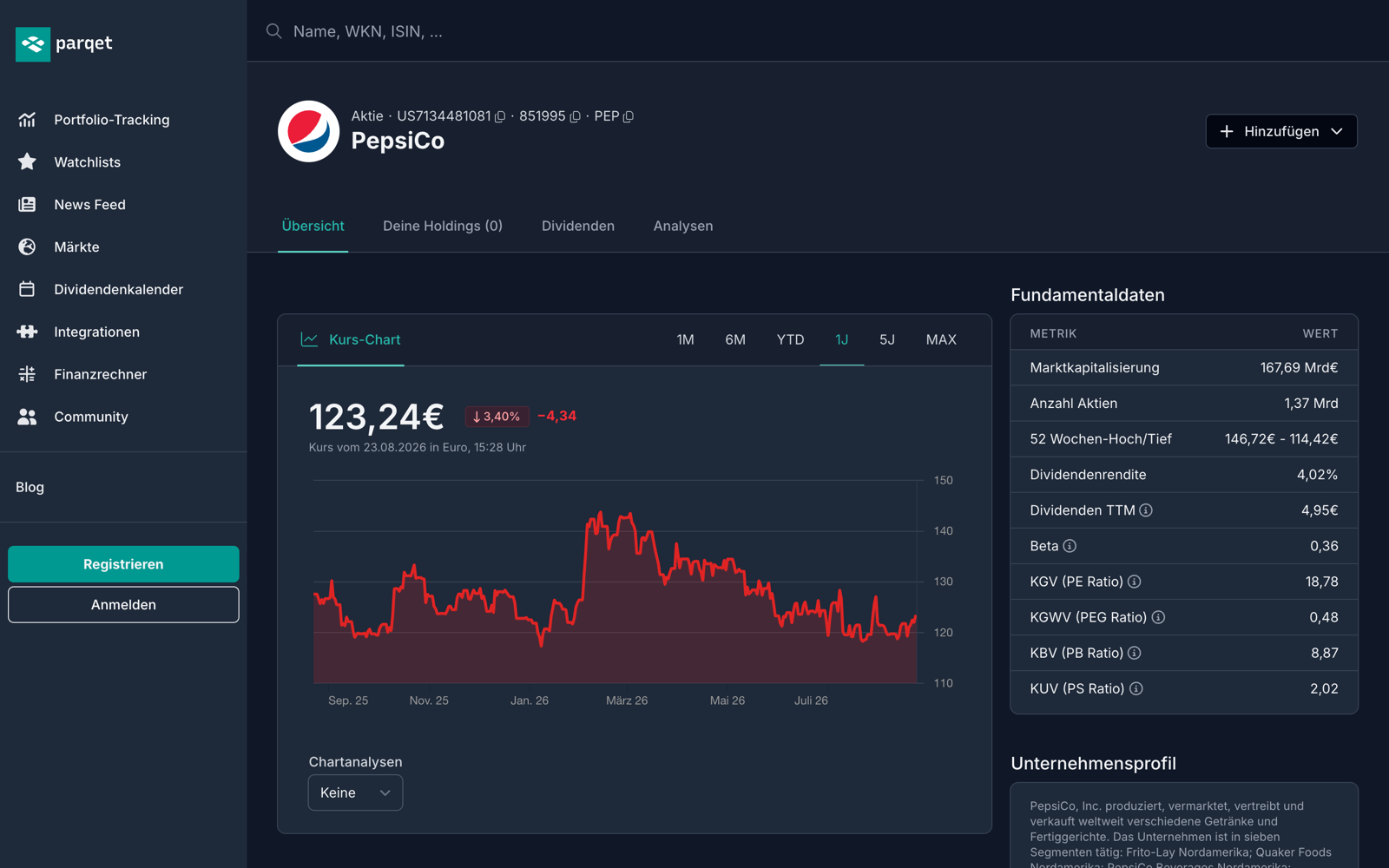Click the News Feed newspaper icon

click(27, 205)
